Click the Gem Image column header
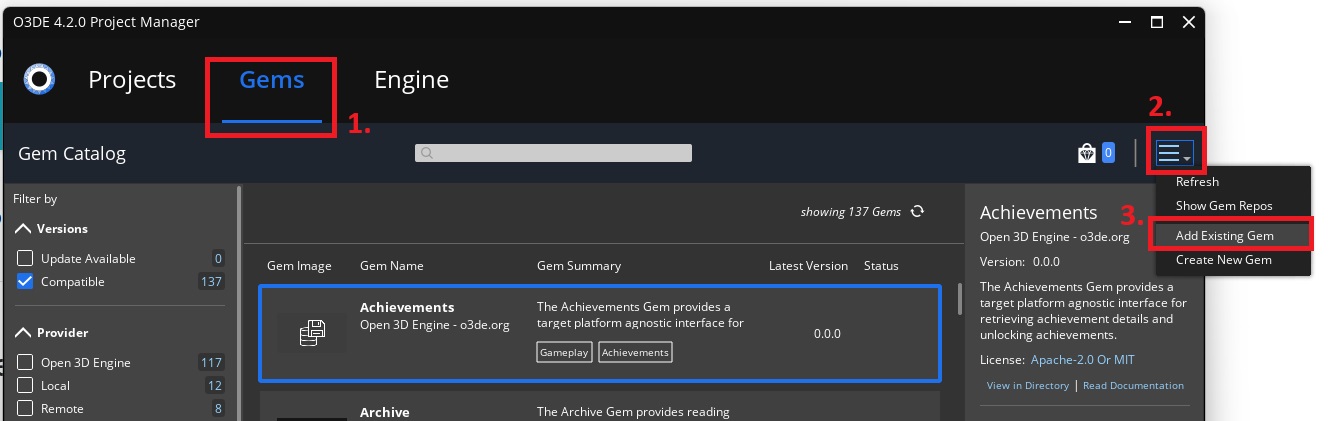 (x=299, y=265)
